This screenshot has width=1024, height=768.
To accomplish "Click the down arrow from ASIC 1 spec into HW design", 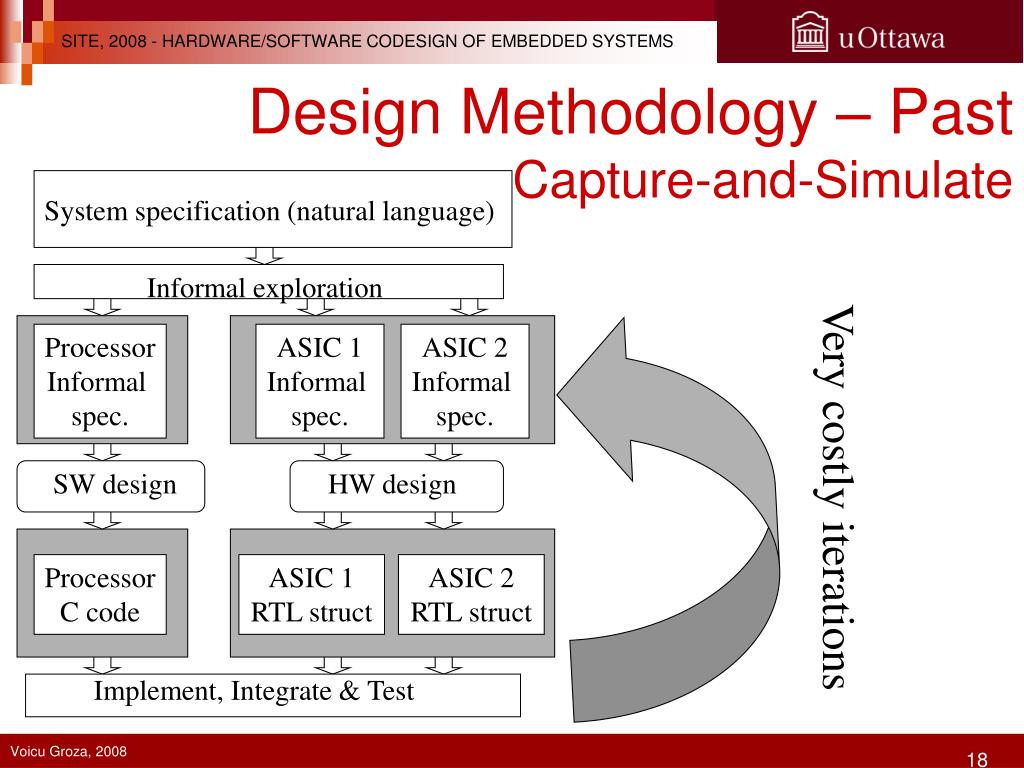I will click(x=332, y=452).
